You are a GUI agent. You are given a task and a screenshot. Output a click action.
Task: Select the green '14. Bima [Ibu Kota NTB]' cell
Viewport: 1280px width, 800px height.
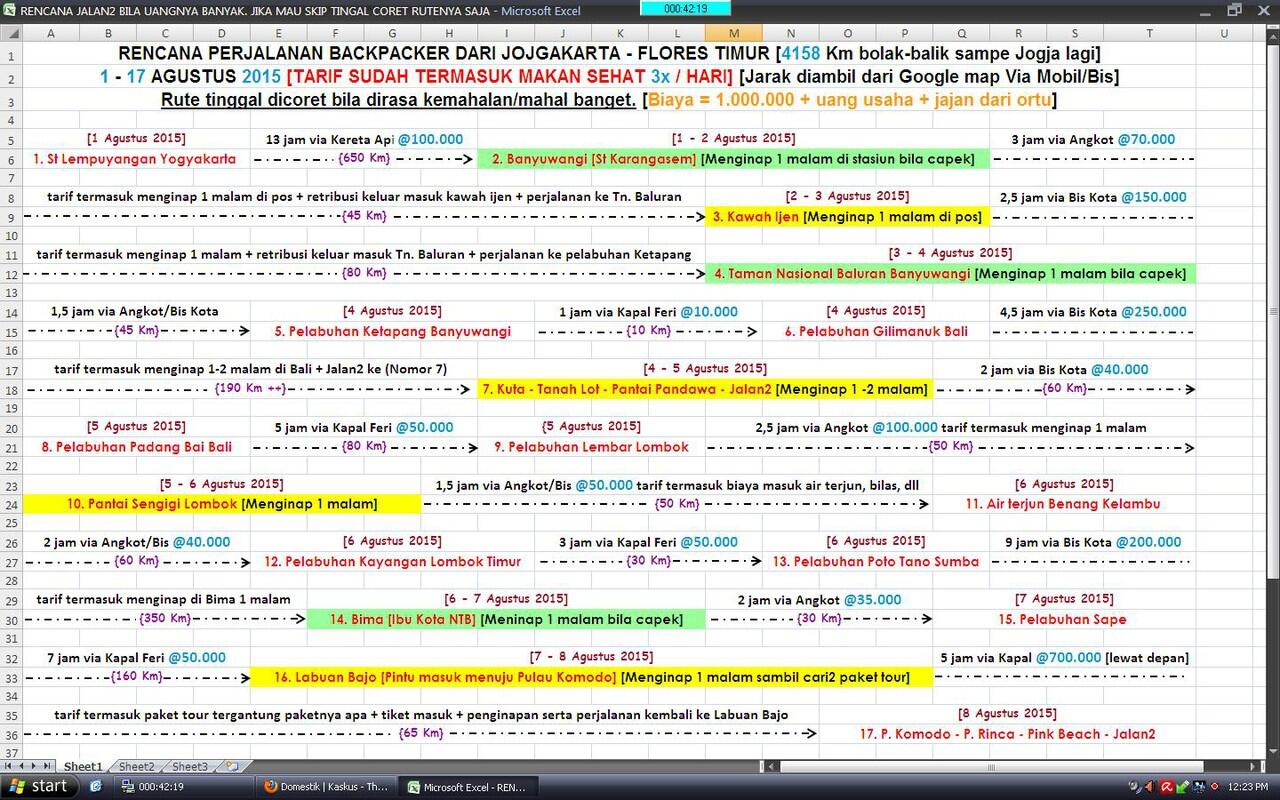(506, 620)
